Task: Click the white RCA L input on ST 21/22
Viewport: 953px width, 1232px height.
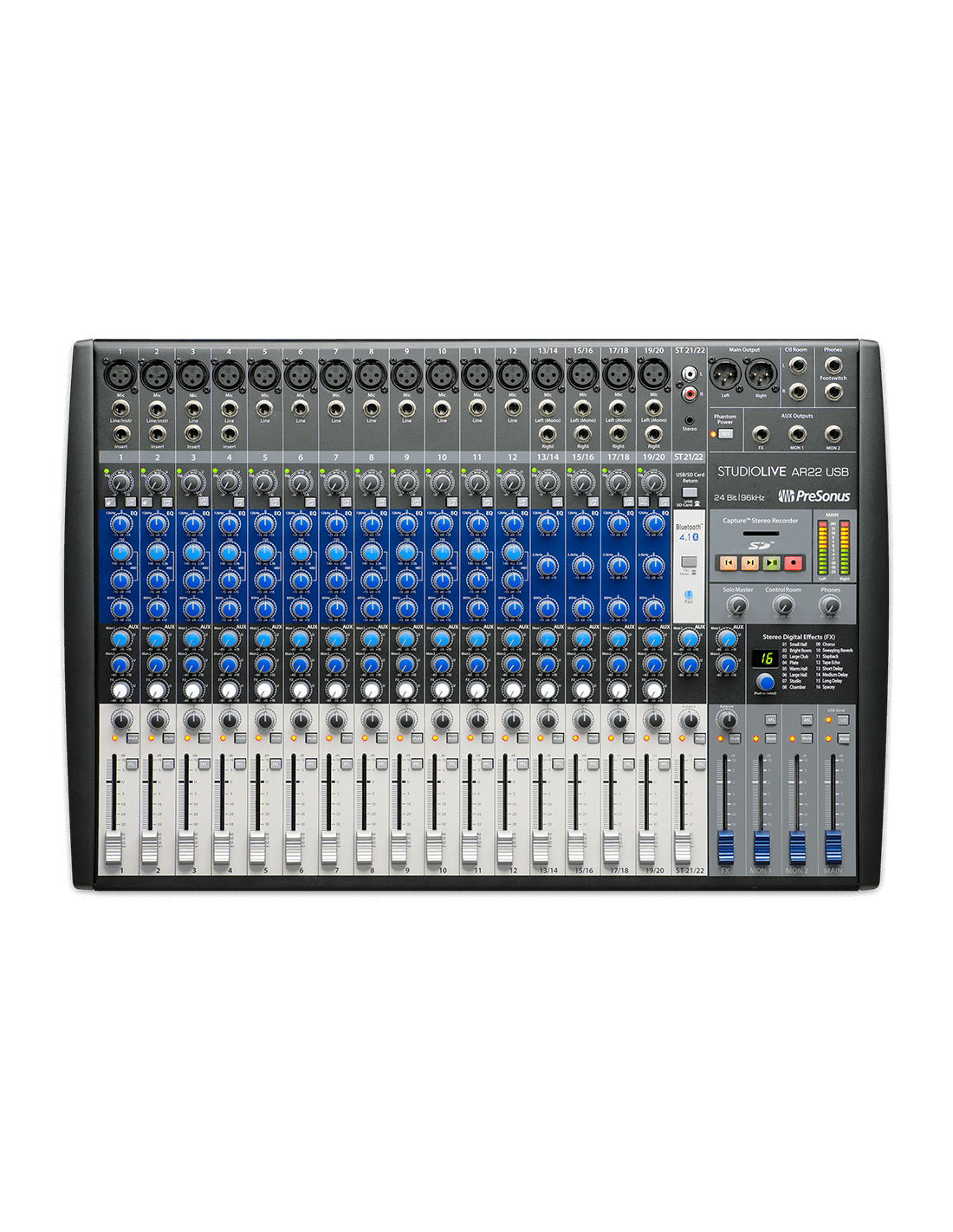Action: (690, 374)
